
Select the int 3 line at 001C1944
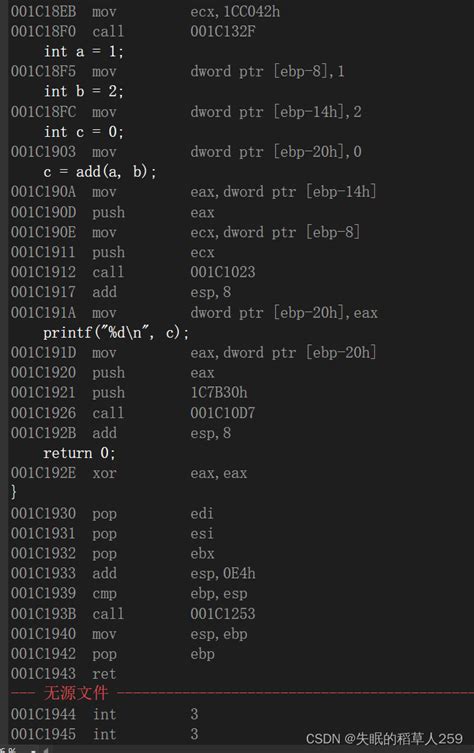(104, 714)
